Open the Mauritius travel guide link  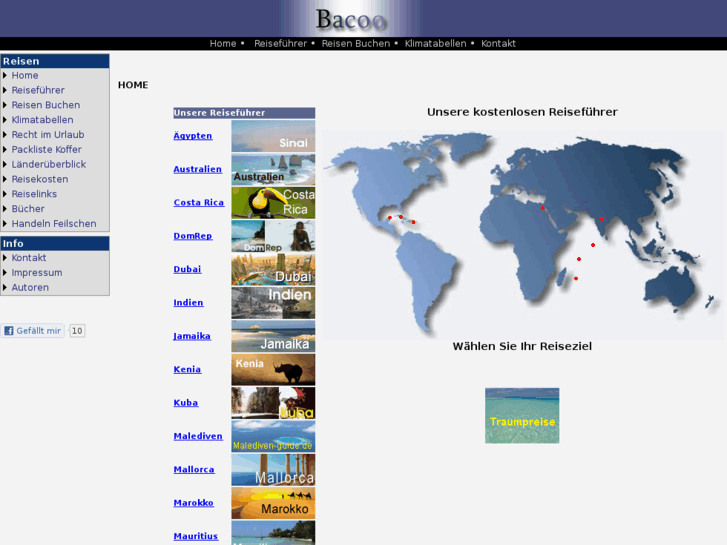click(196, 537)
